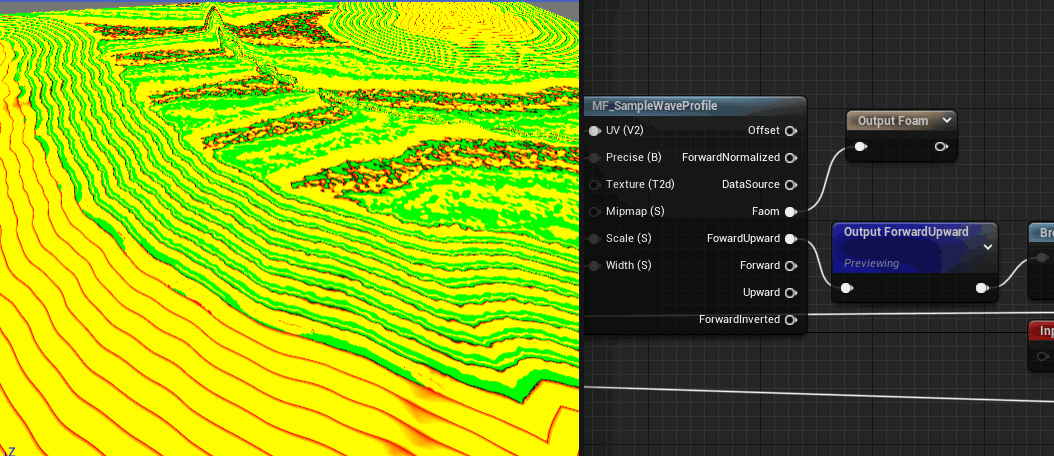Select the Output ForwardUpward node header

(x=915, y=248)
